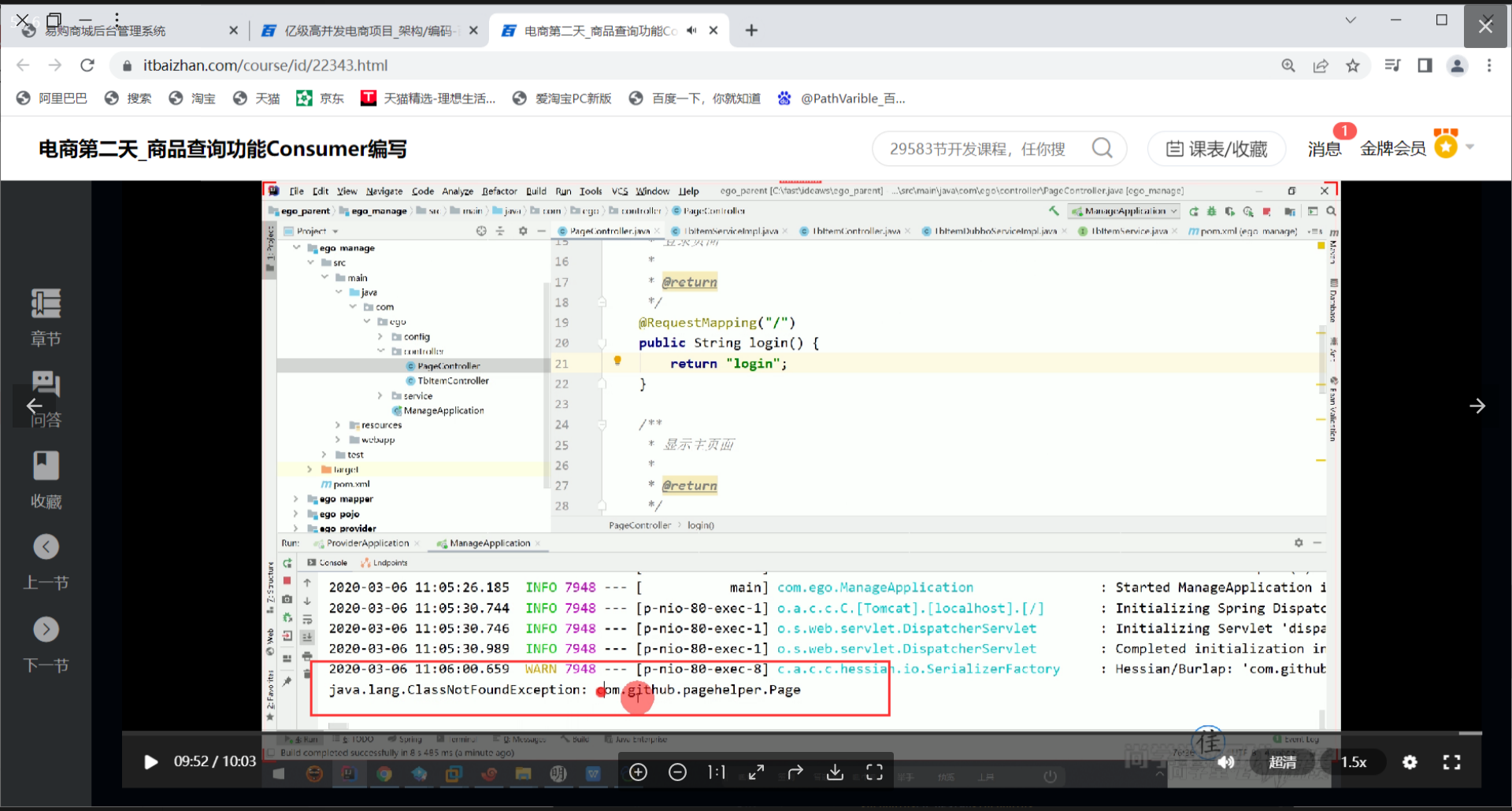Go to next lesson 下一节
The width and height of the screenshot is (1512, 811).
point(46,645)
